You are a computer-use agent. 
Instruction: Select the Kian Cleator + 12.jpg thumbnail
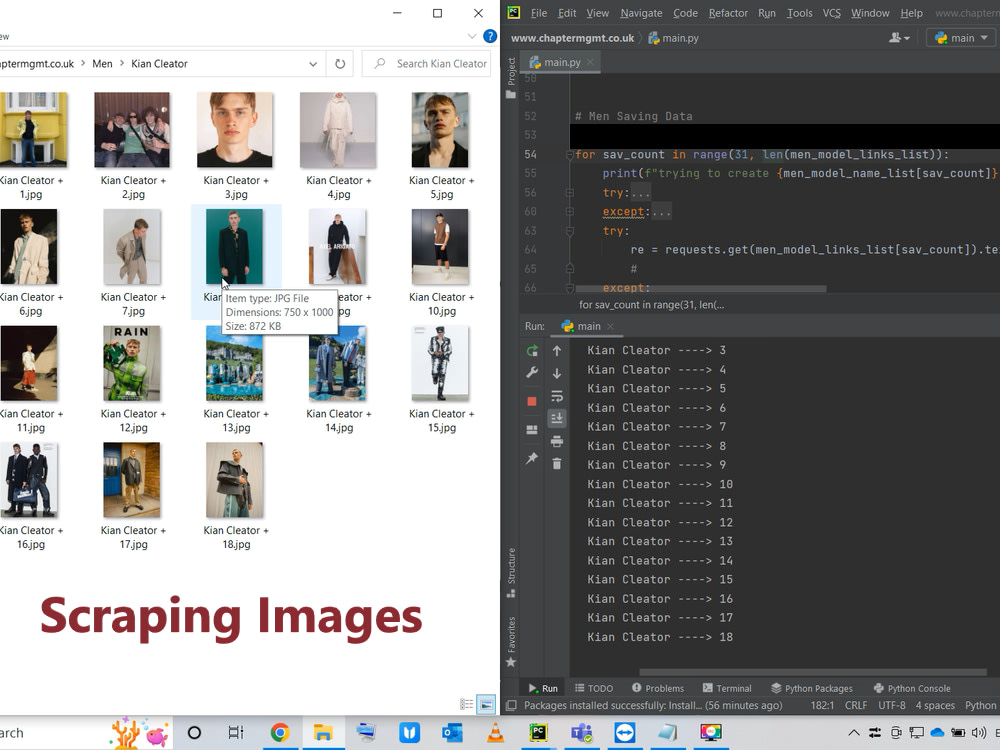pyautogui.click(x=131, y=364)
